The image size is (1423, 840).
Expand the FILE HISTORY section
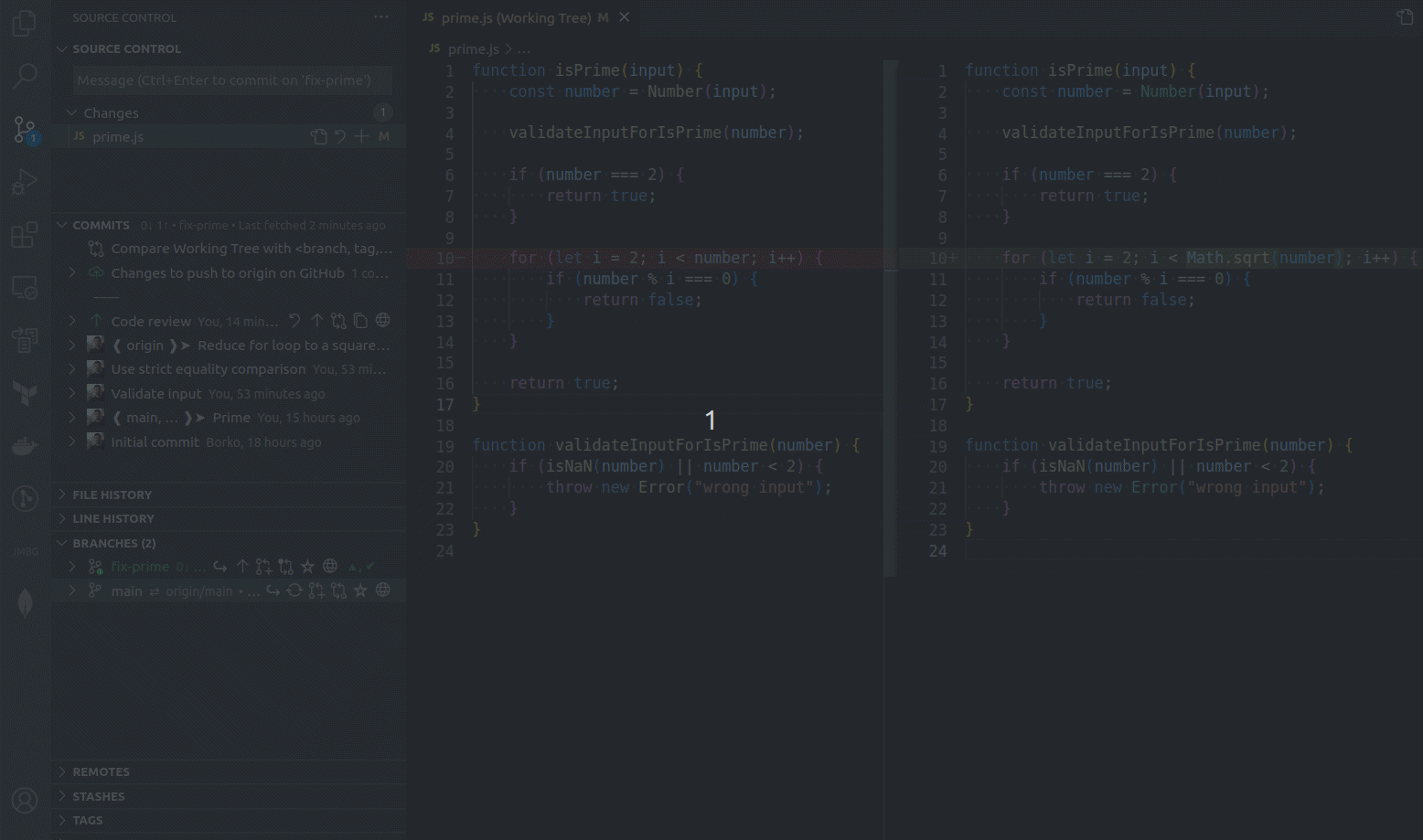[x=62, y=494]
